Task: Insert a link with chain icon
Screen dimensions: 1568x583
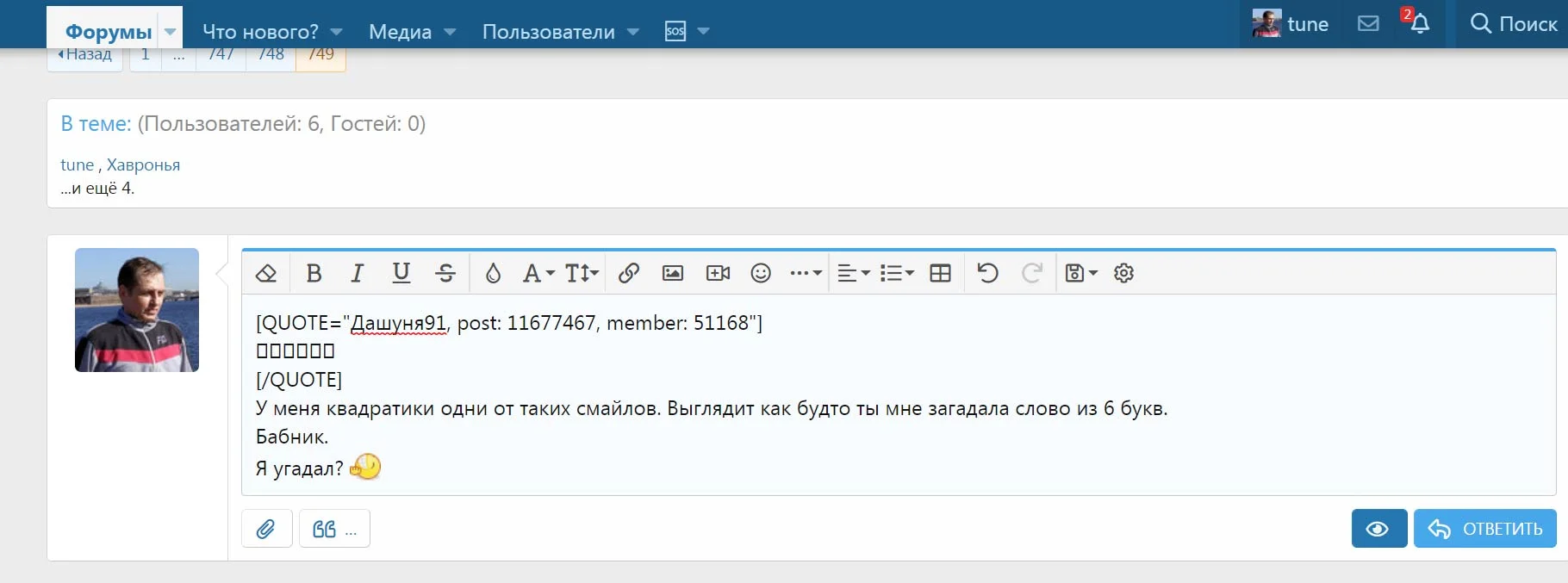Action: click(628, 274)
